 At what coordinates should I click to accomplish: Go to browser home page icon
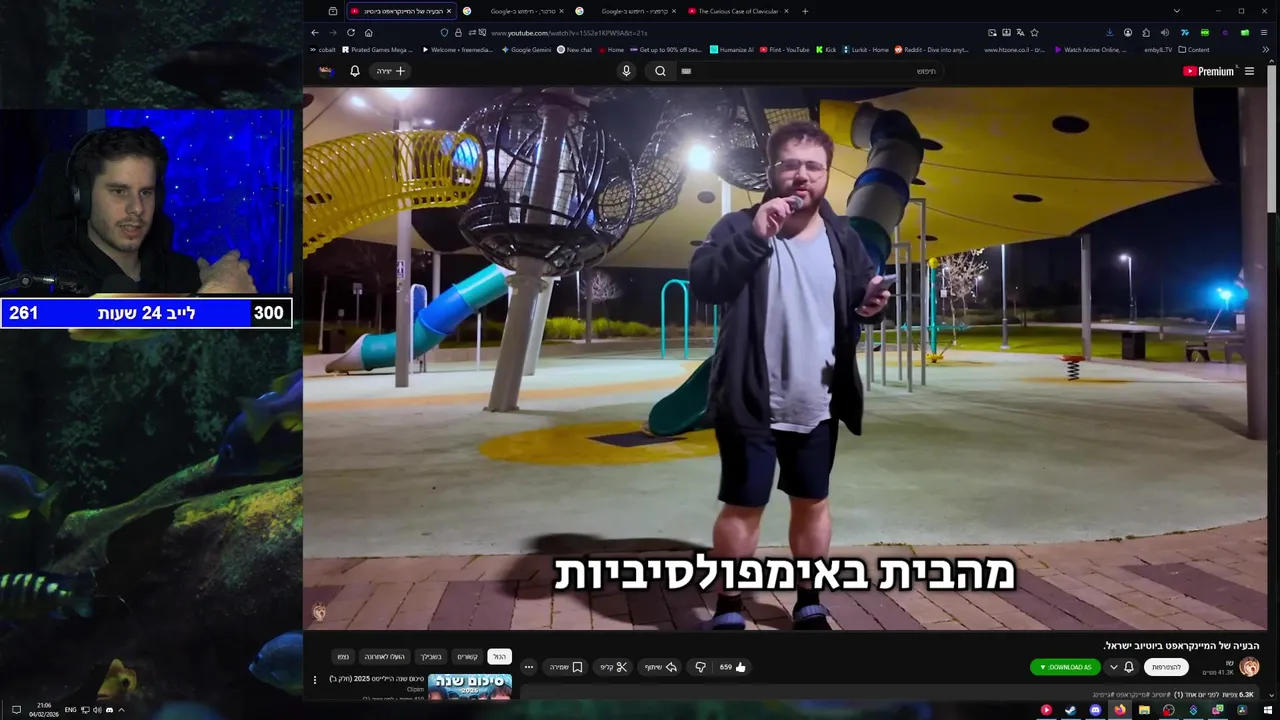click(369, 32)
